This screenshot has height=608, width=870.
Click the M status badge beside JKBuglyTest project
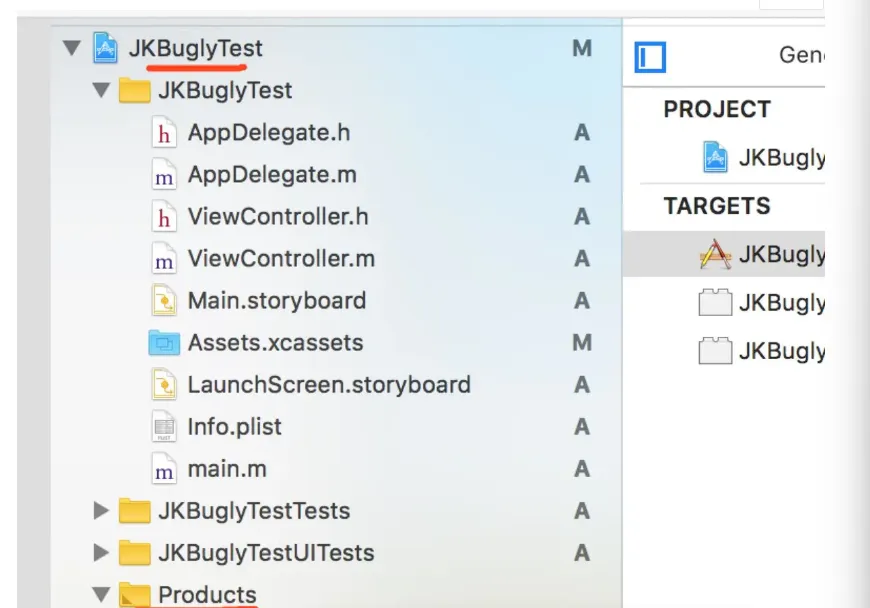(x=582, y=48)
